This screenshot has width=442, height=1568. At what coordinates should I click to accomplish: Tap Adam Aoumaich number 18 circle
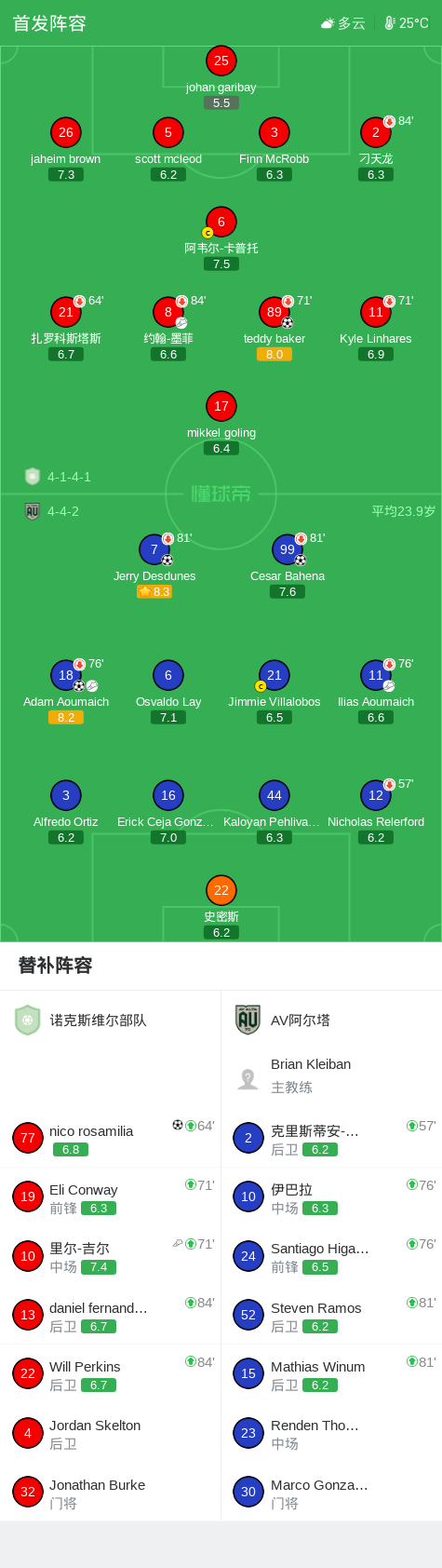(66, 675)
